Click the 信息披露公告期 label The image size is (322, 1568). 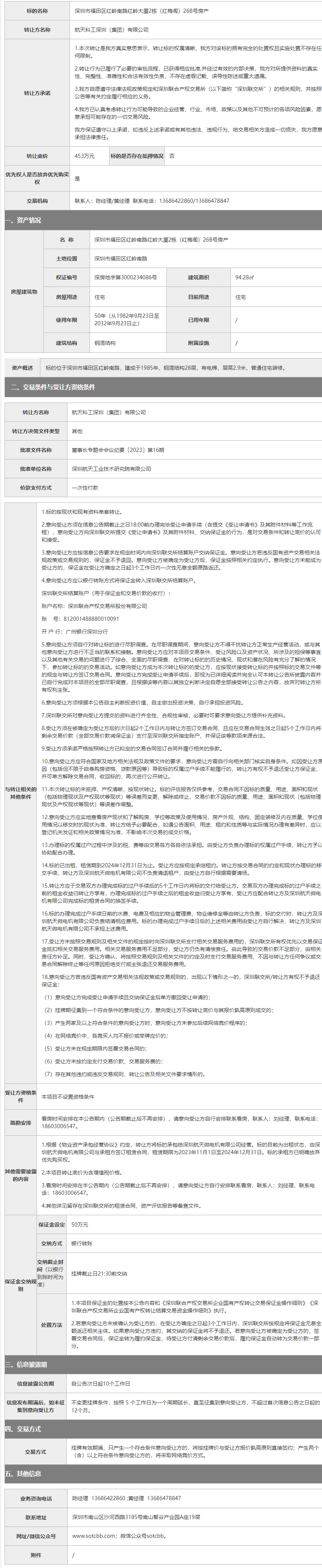pyautogui.click(x=35, y=1383)
